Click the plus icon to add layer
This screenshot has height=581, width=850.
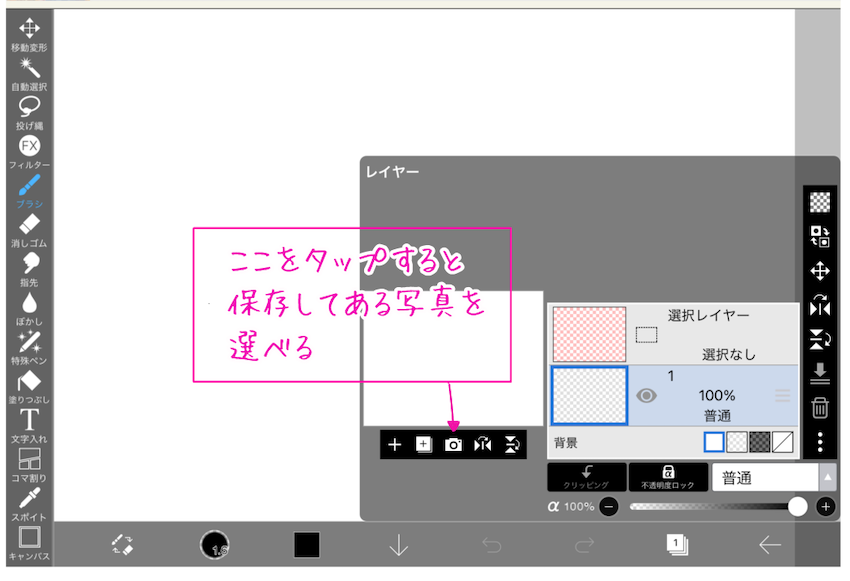[394, 445]
